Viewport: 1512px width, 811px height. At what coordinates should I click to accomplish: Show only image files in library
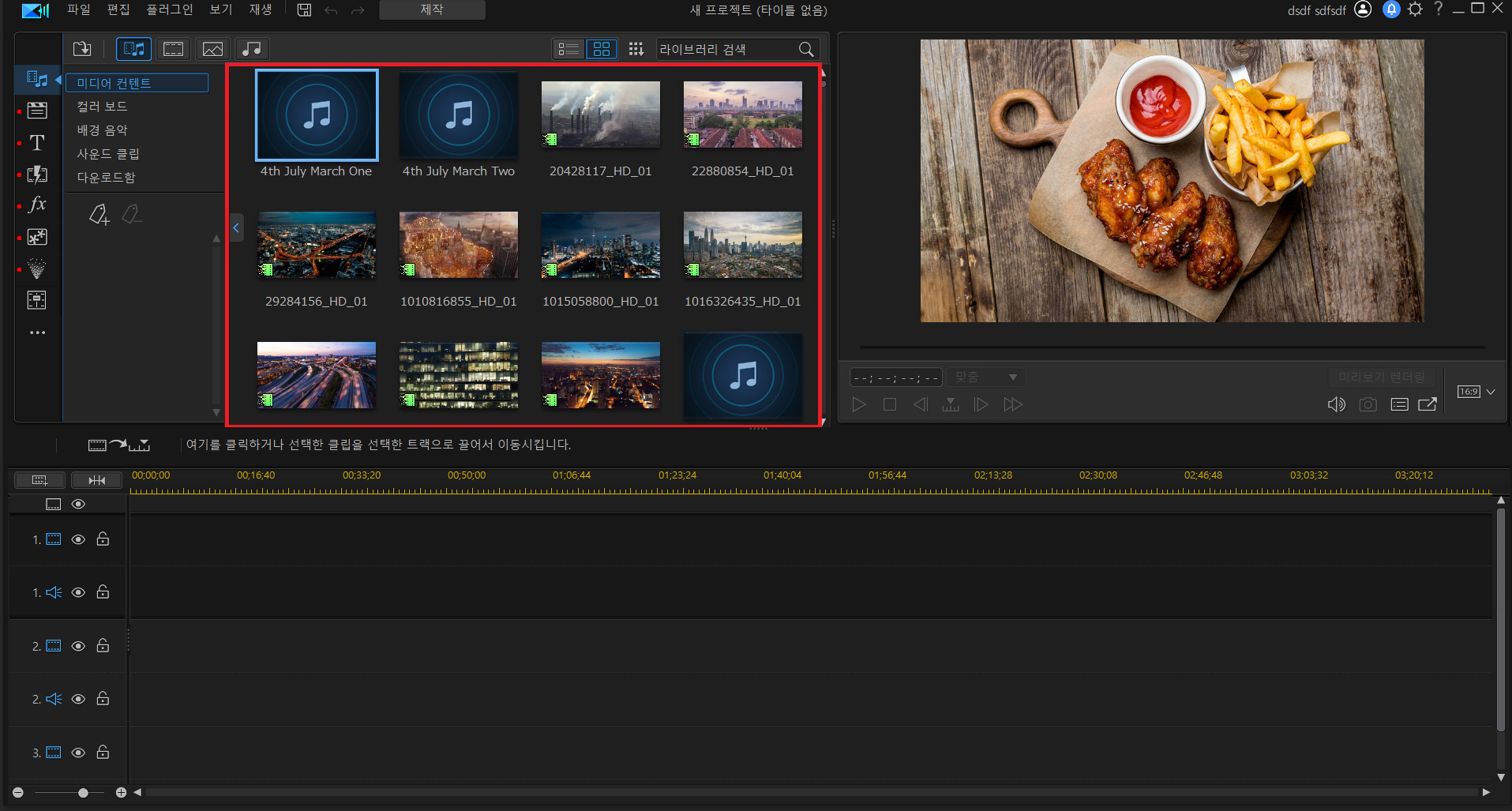coord(212,49)
